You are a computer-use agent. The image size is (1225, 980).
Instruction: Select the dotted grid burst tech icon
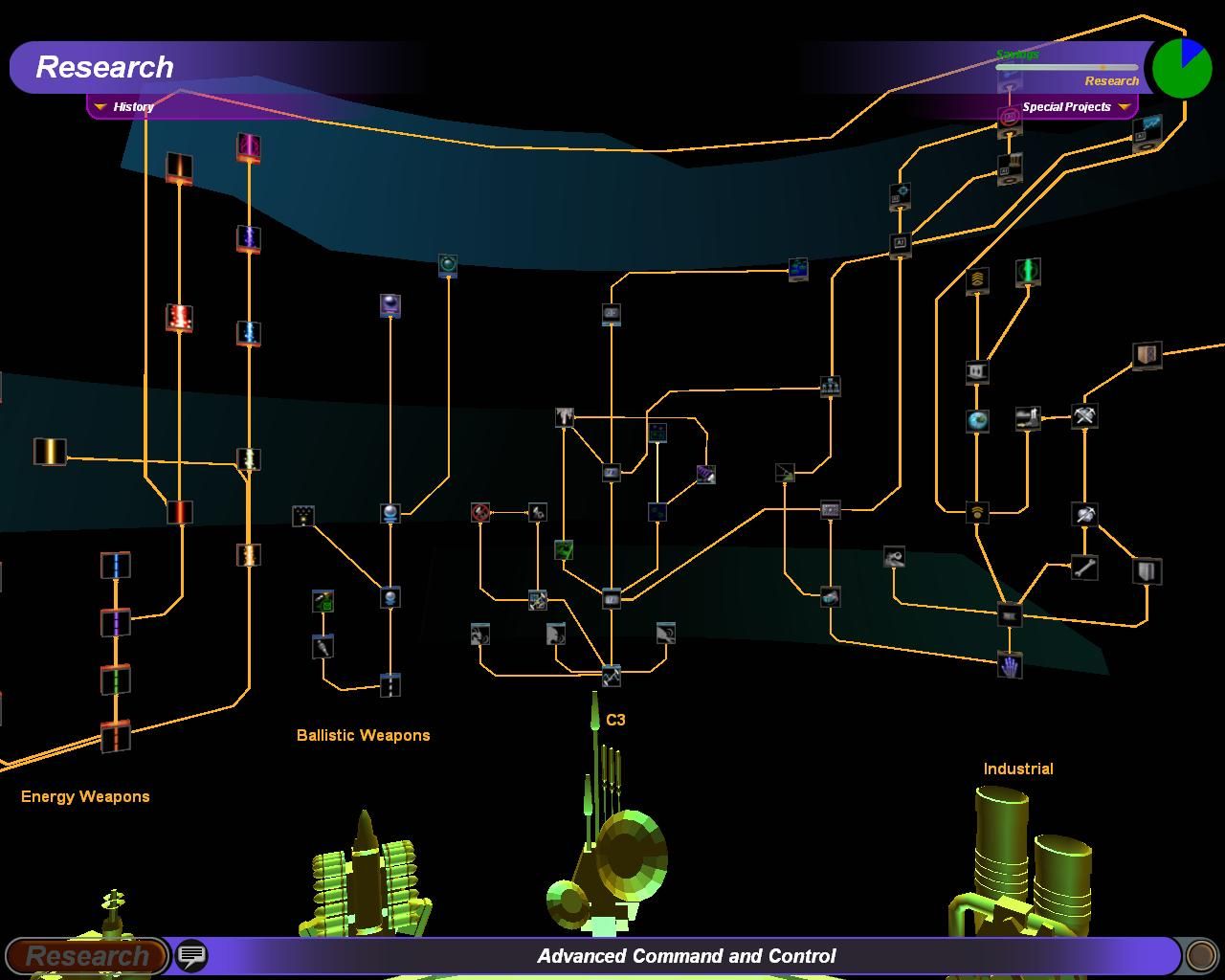(x=303, y=516)
